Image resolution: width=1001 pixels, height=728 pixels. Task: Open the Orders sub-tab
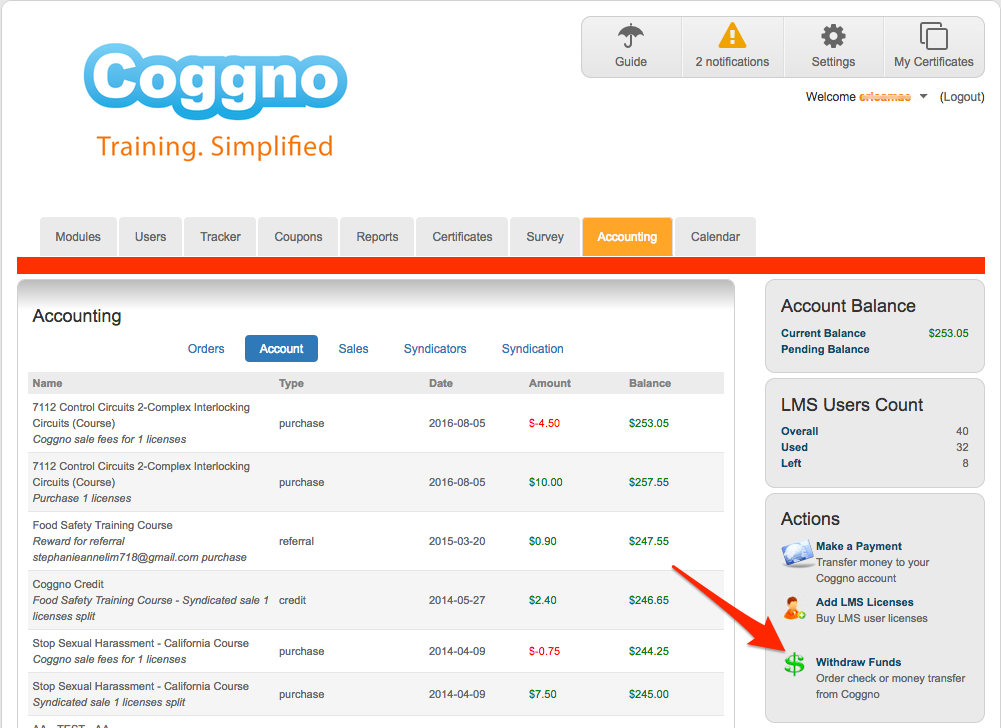(x=206, y=349)
